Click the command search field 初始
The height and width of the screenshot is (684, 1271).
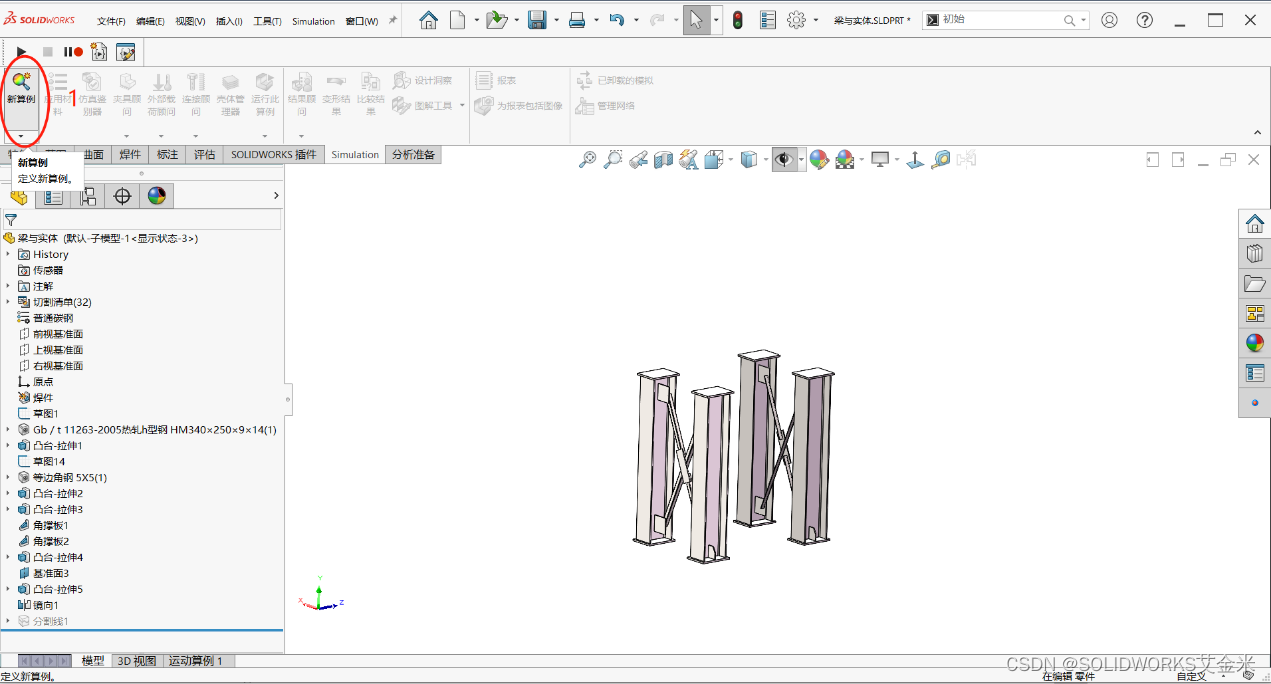pos(1005,20)
